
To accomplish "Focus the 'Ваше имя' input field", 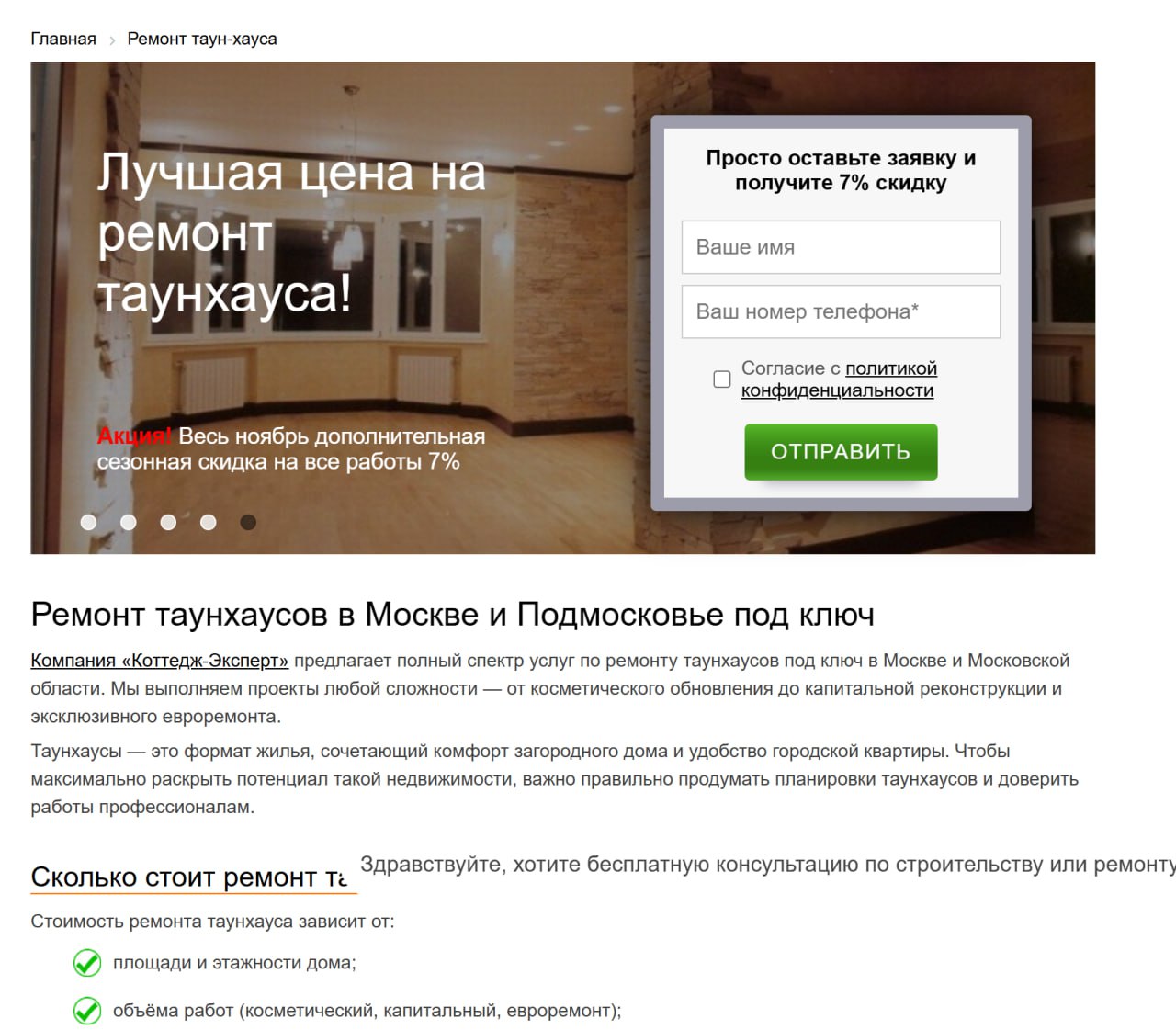I will [x=840, y=247].
